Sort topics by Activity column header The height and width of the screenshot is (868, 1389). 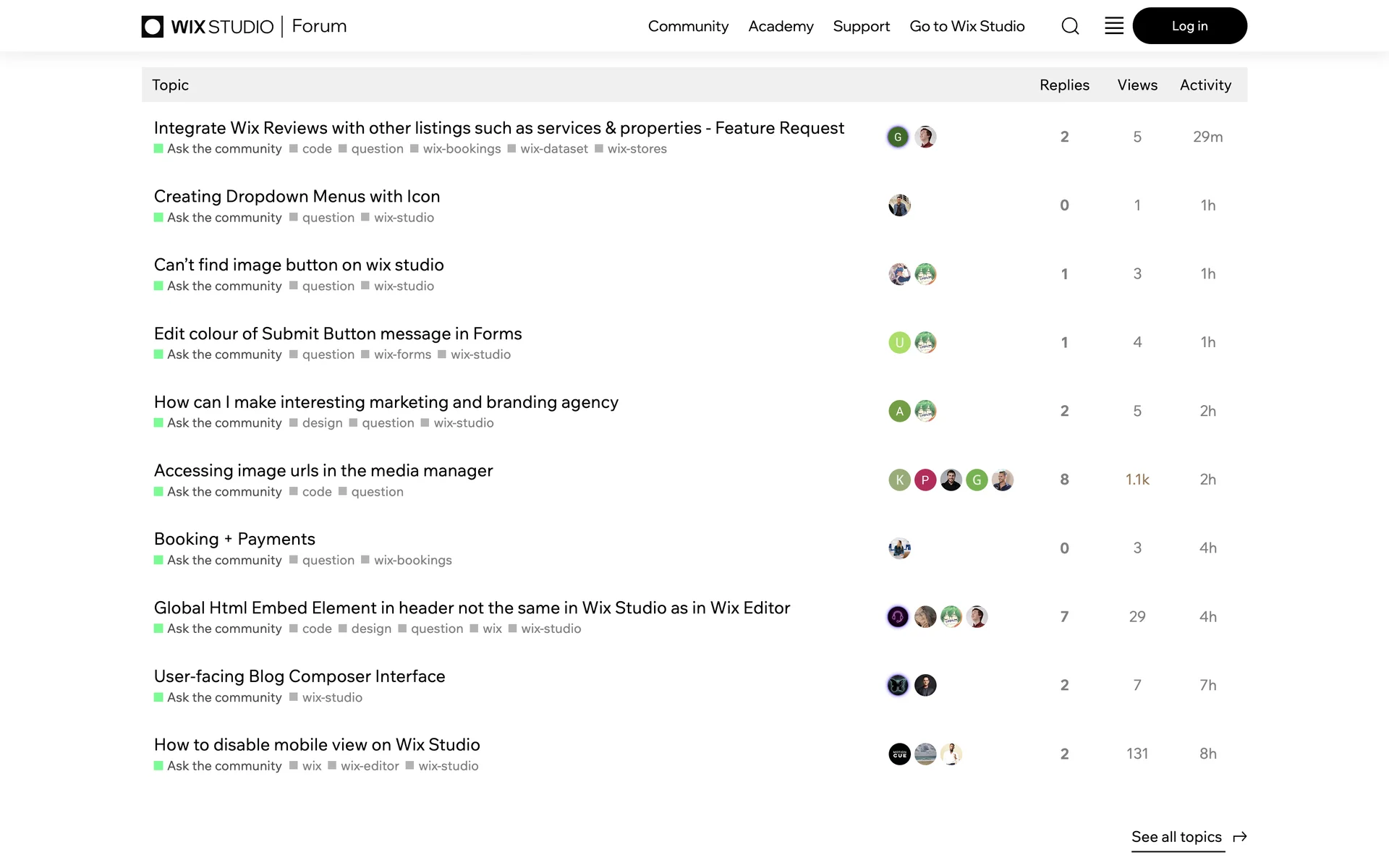[x=1205, y=85]
